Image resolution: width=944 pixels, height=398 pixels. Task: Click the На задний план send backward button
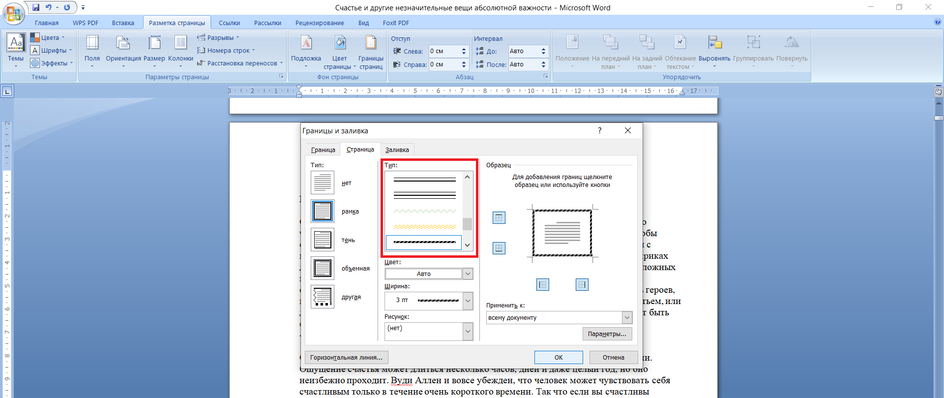point(647,51)
